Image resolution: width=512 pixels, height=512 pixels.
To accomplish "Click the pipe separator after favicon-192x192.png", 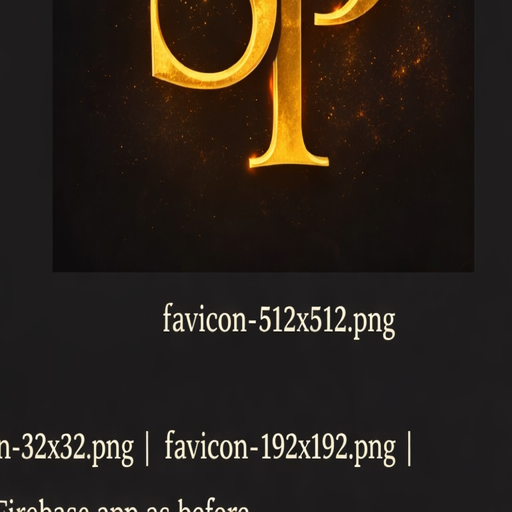I will coord(409,449).
